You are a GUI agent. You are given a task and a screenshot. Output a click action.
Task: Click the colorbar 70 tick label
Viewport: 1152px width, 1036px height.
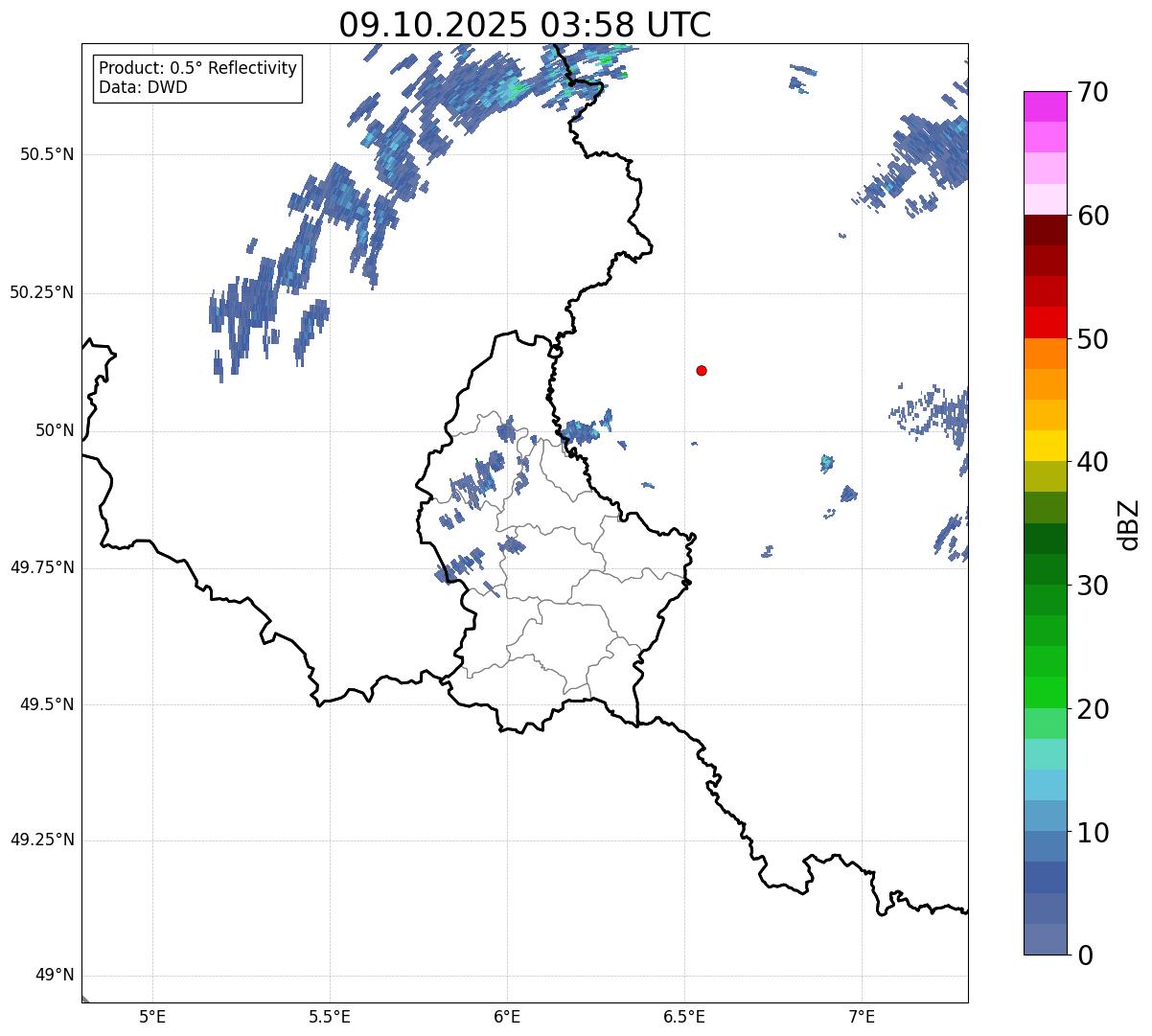coord(1092,92)
